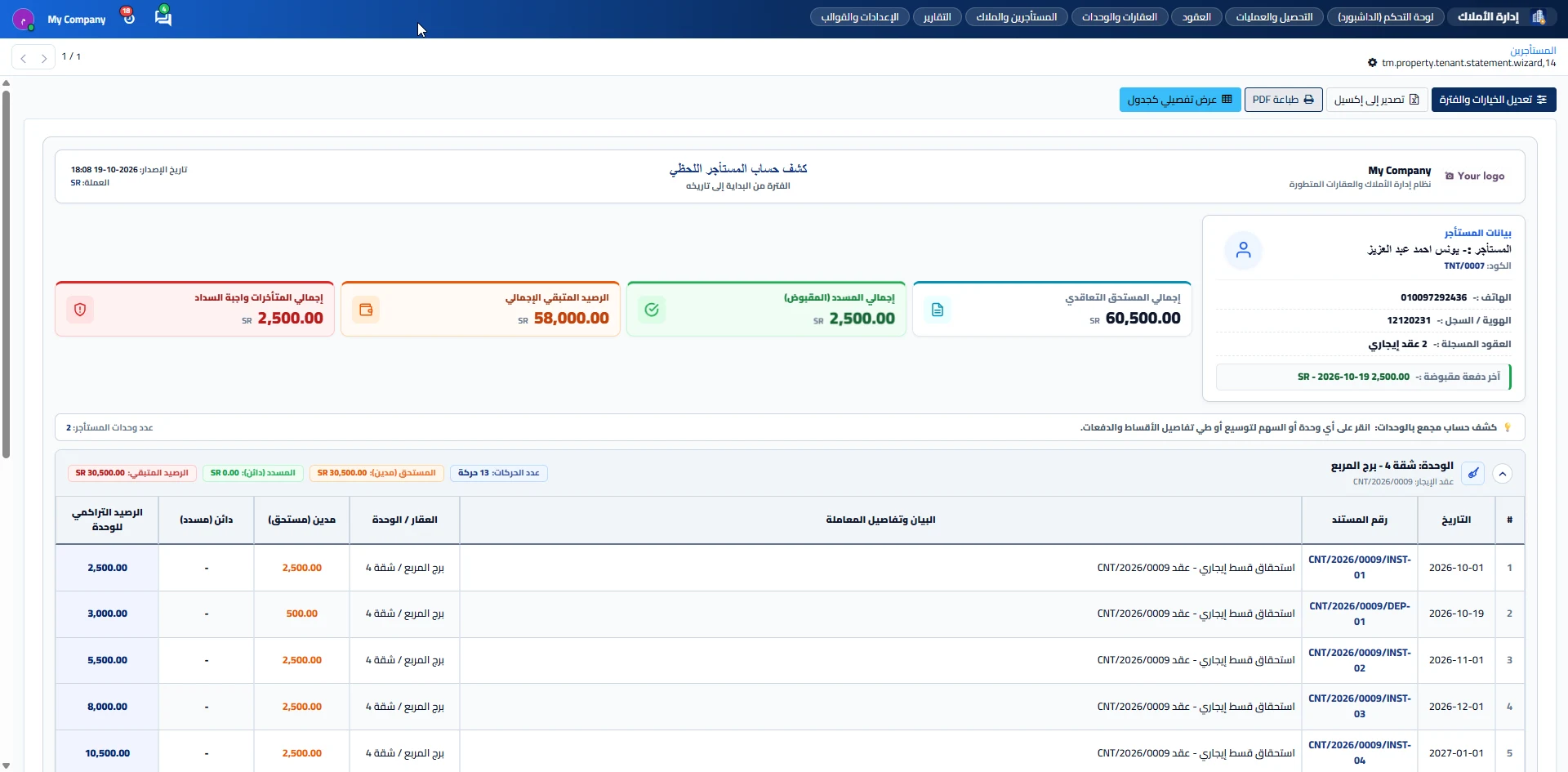1568x772 pixels.
Task: Open الإعدادات والقوالب menu
Action: (x=860, y=17)
